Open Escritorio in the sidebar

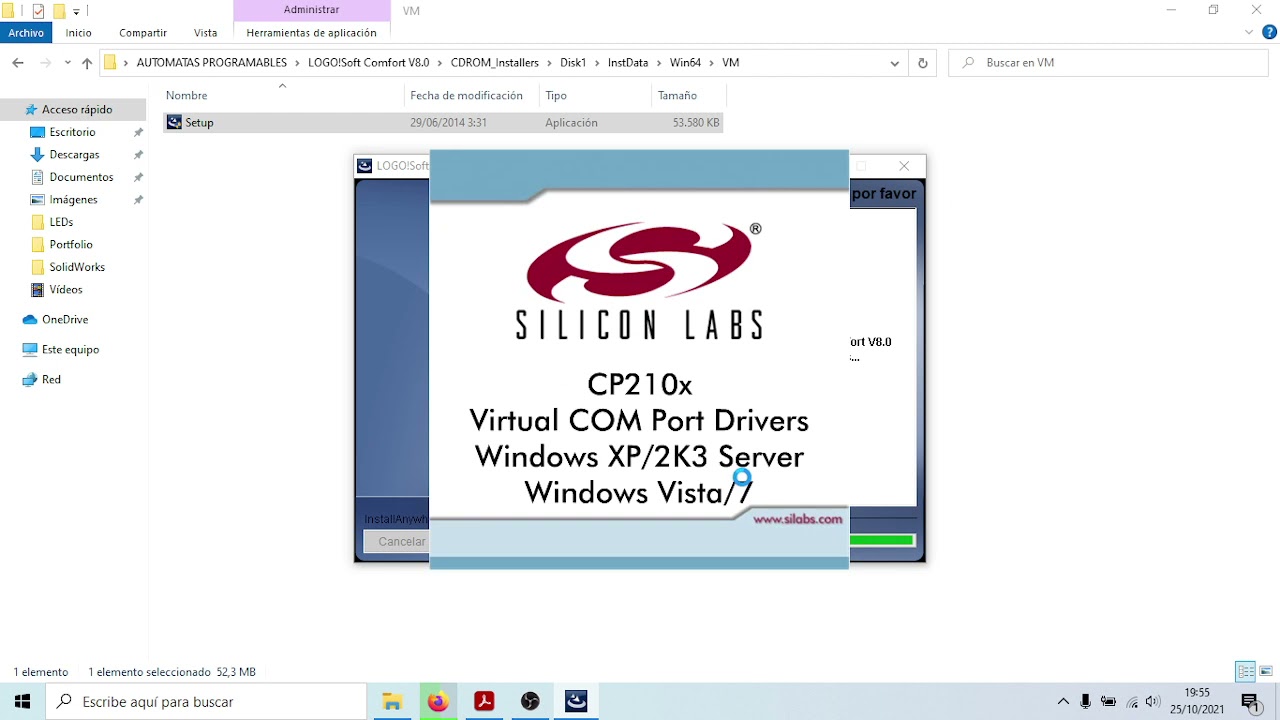coord(73,132)
